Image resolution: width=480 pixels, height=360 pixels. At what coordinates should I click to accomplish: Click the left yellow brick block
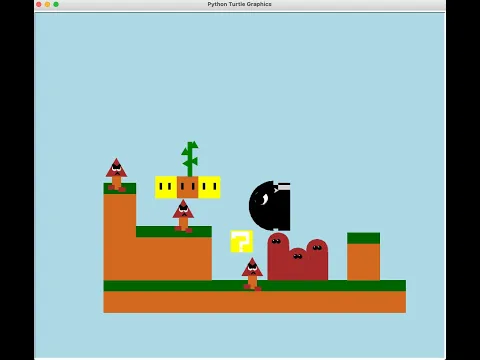pos(166,187)
